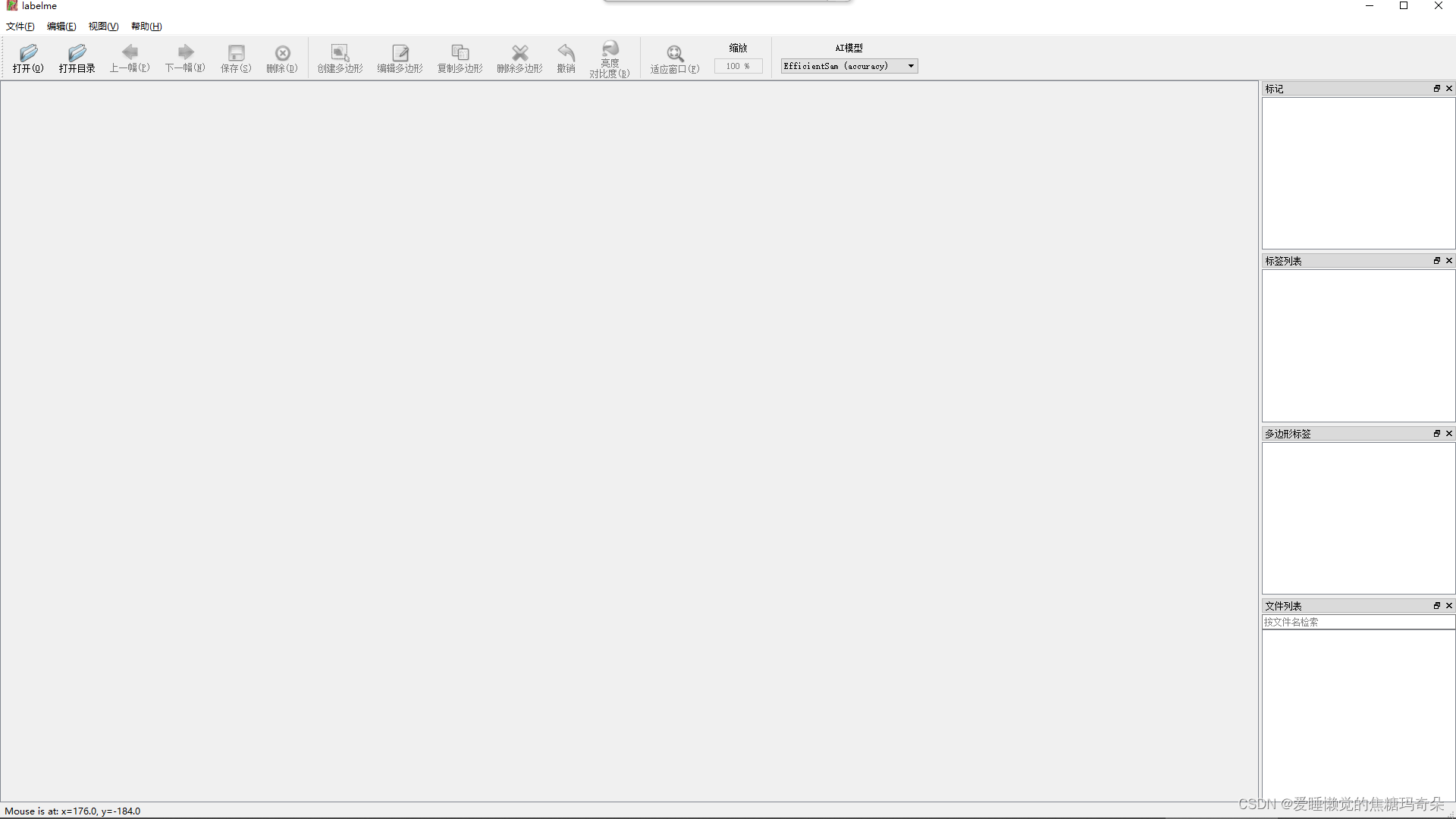This screenshot has width=1456, height=819.
Task: Open the File (文件) menu
Action: (x=20, y=27)
